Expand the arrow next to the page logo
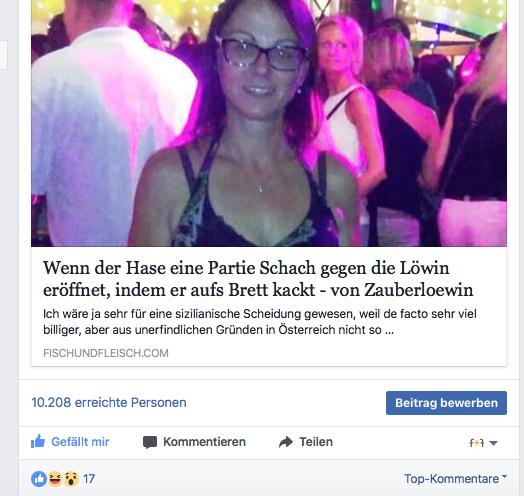The height and width of the screenshot is (496, 524). [x=493, y=443]
